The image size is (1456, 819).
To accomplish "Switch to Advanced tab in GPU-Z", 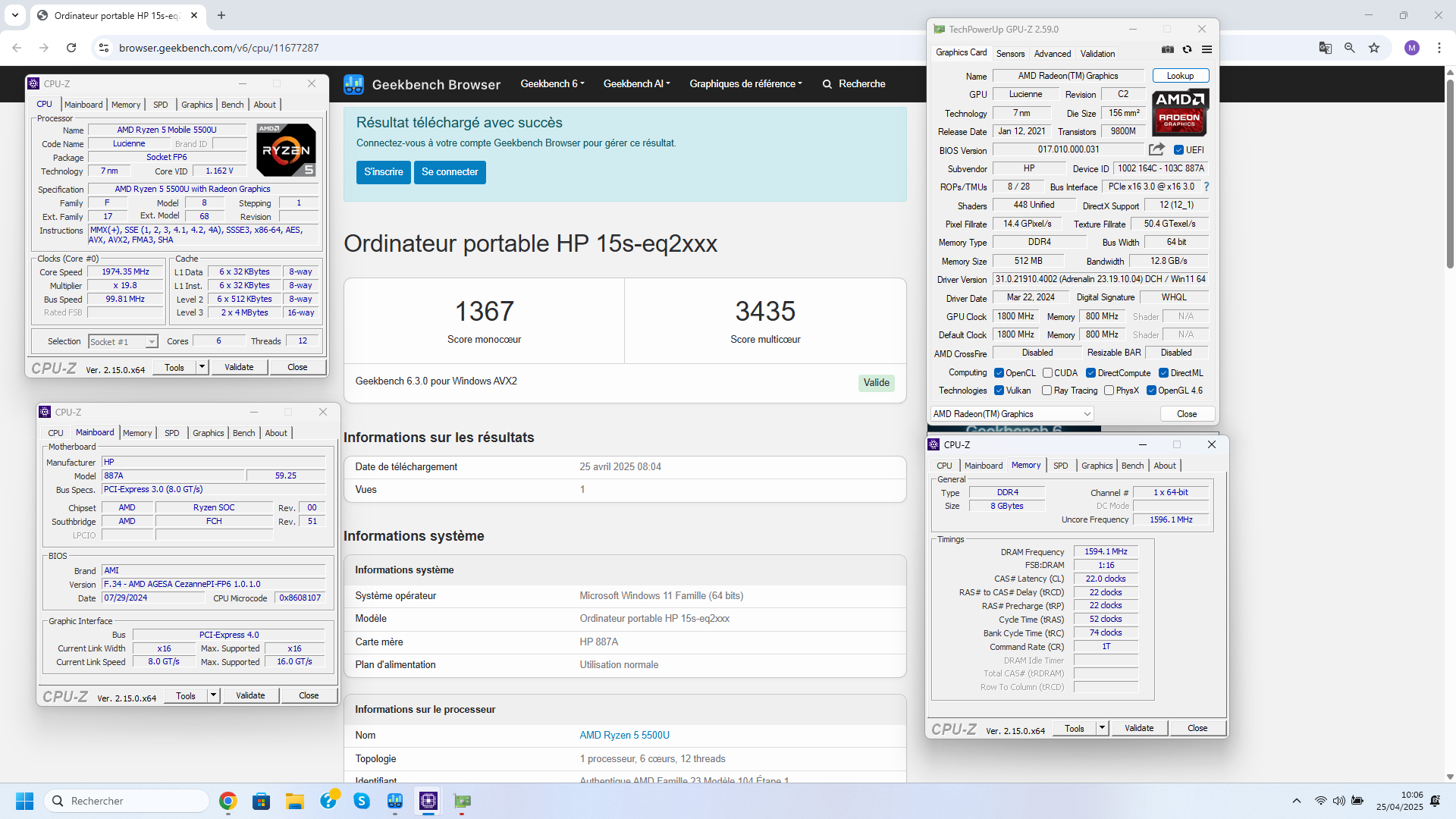I will pyautogui.click(x=1053, y=54).
